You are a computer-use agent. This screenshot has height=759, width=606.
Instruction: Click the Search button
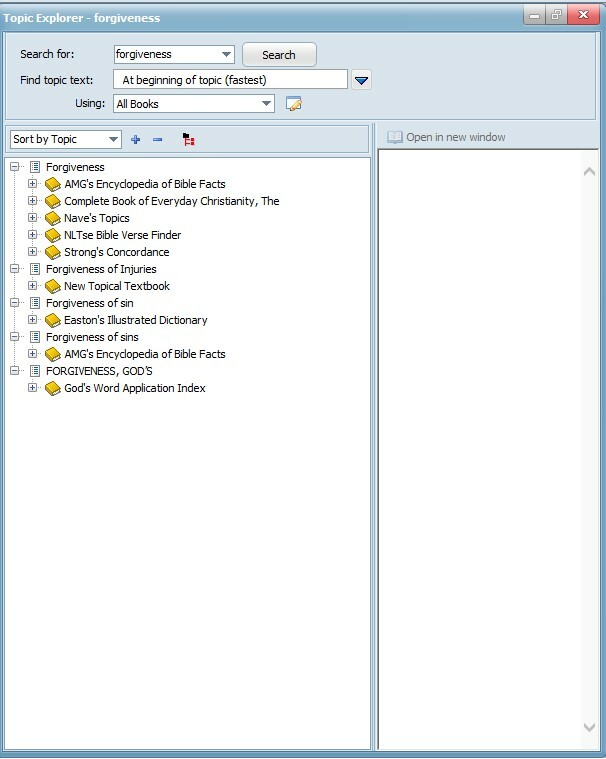[x=279, y=55]
